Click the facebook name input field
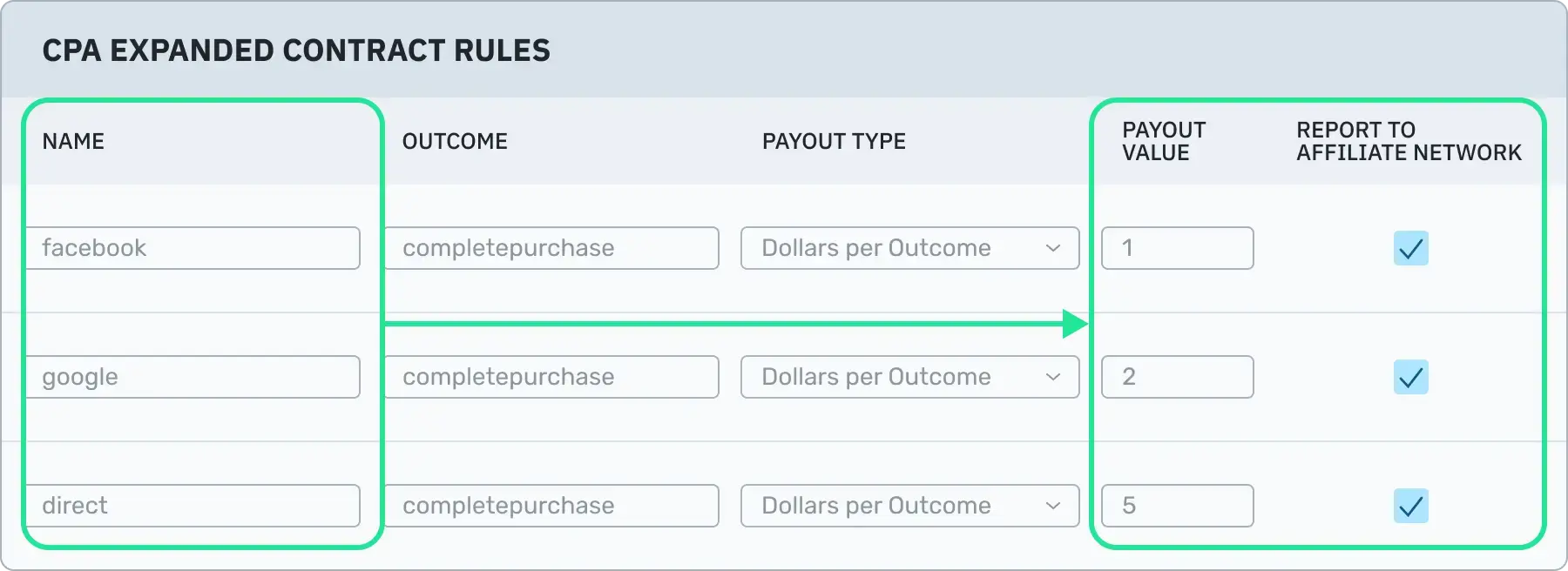Viewport: 1568px width, 571px height. pyautogui.click(x=193, y=248)
